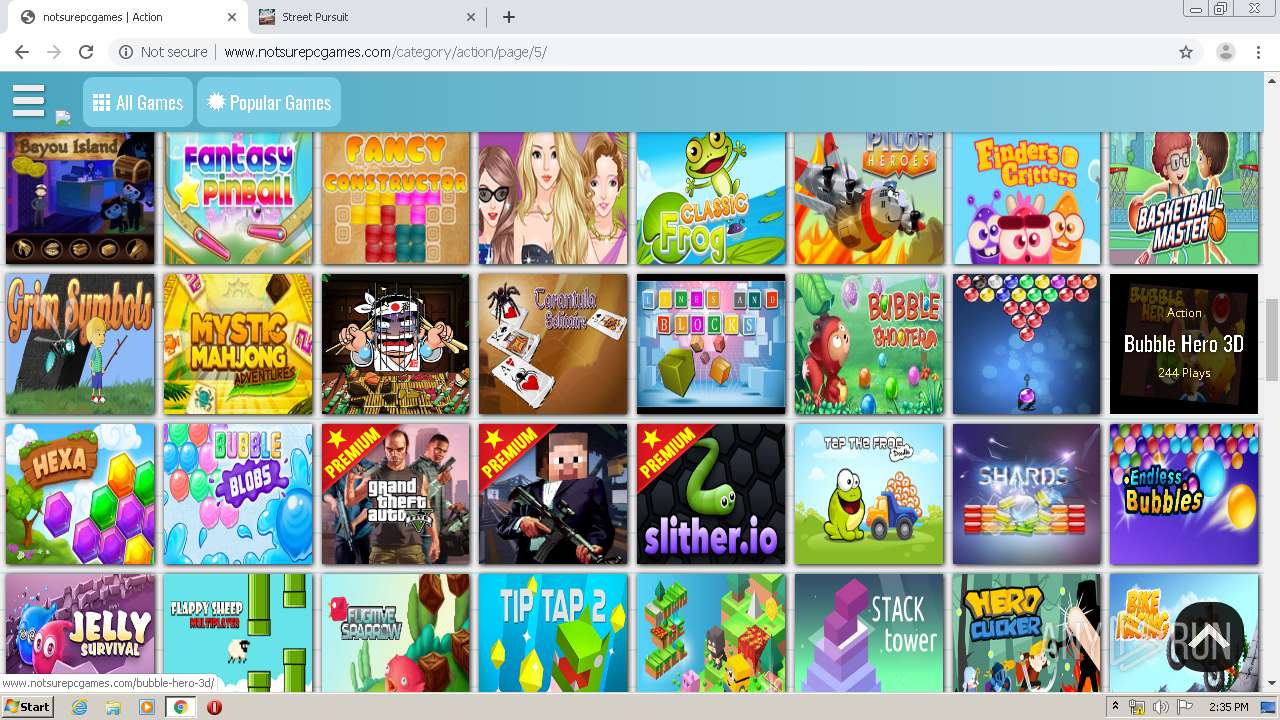This screenshot has height=720, width=1280.
Task: Open the Stack Tower game
Action: (869, 632)
